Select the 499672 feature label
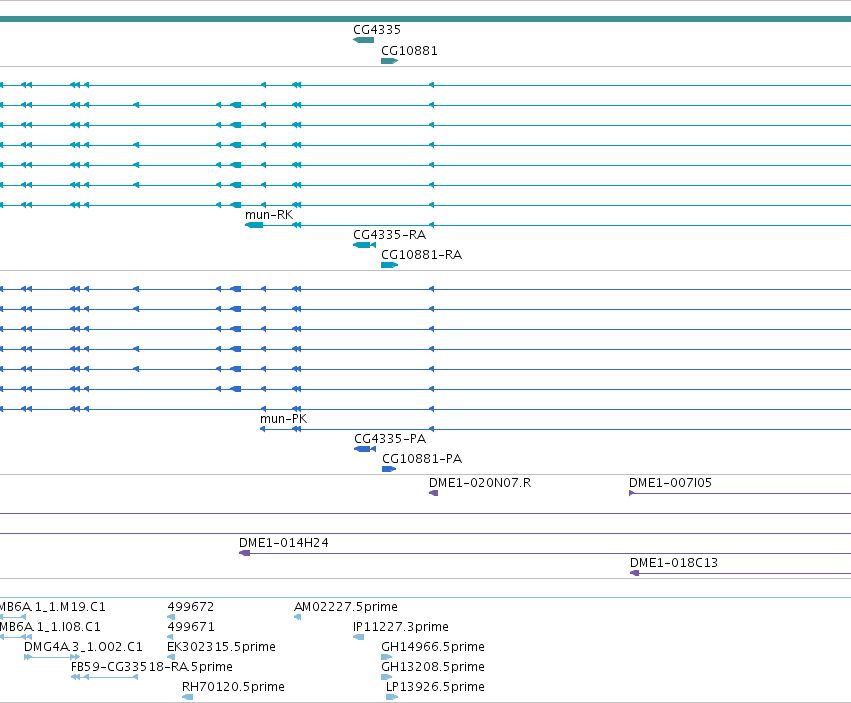 pyautogui.click(x=190, y=607)
